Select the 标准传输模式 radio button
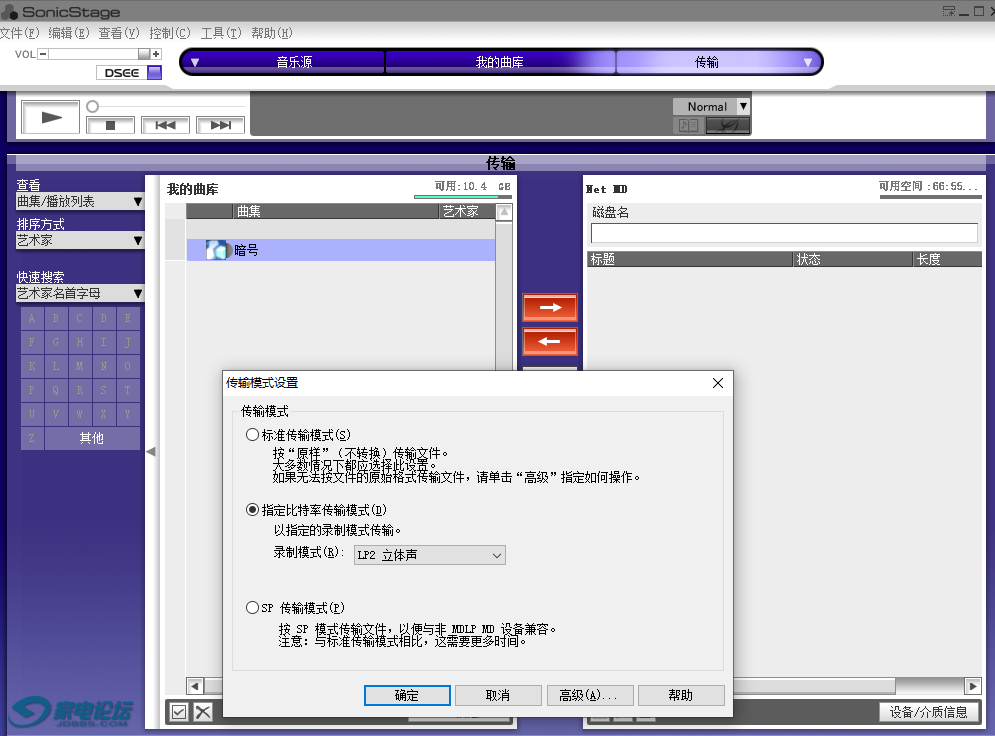Viewport: 995px width, 736px height. pos(252,433)
